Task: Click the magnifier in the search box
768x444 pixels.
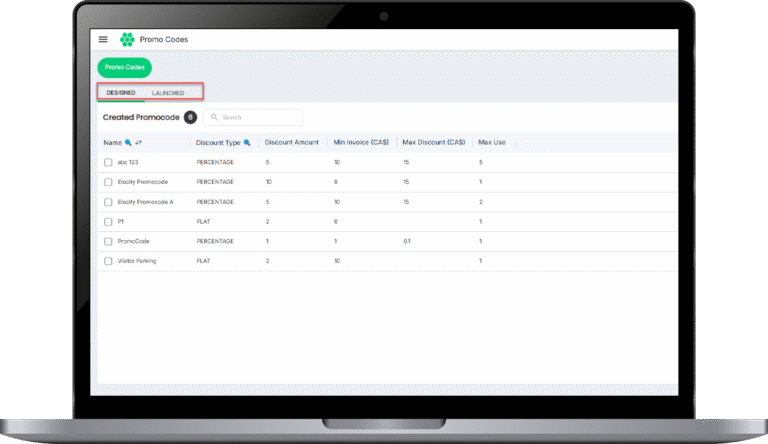Action: [x=213, y=117]
